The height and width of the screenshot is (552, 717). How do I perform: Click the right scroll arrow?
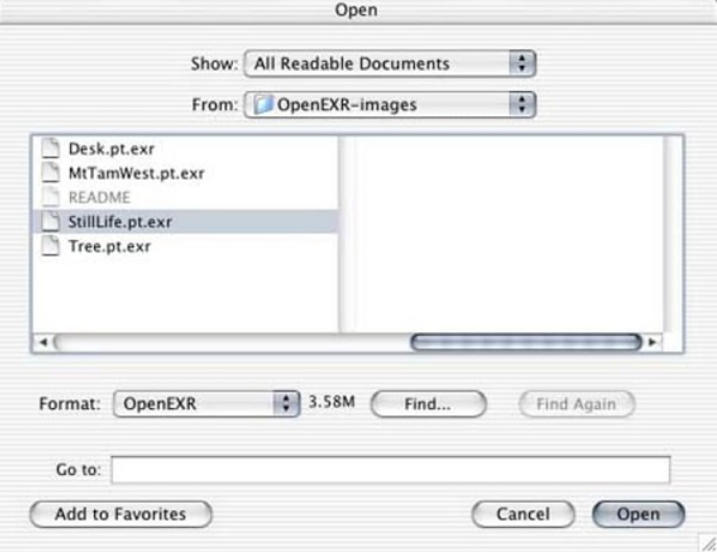(652, 342)
